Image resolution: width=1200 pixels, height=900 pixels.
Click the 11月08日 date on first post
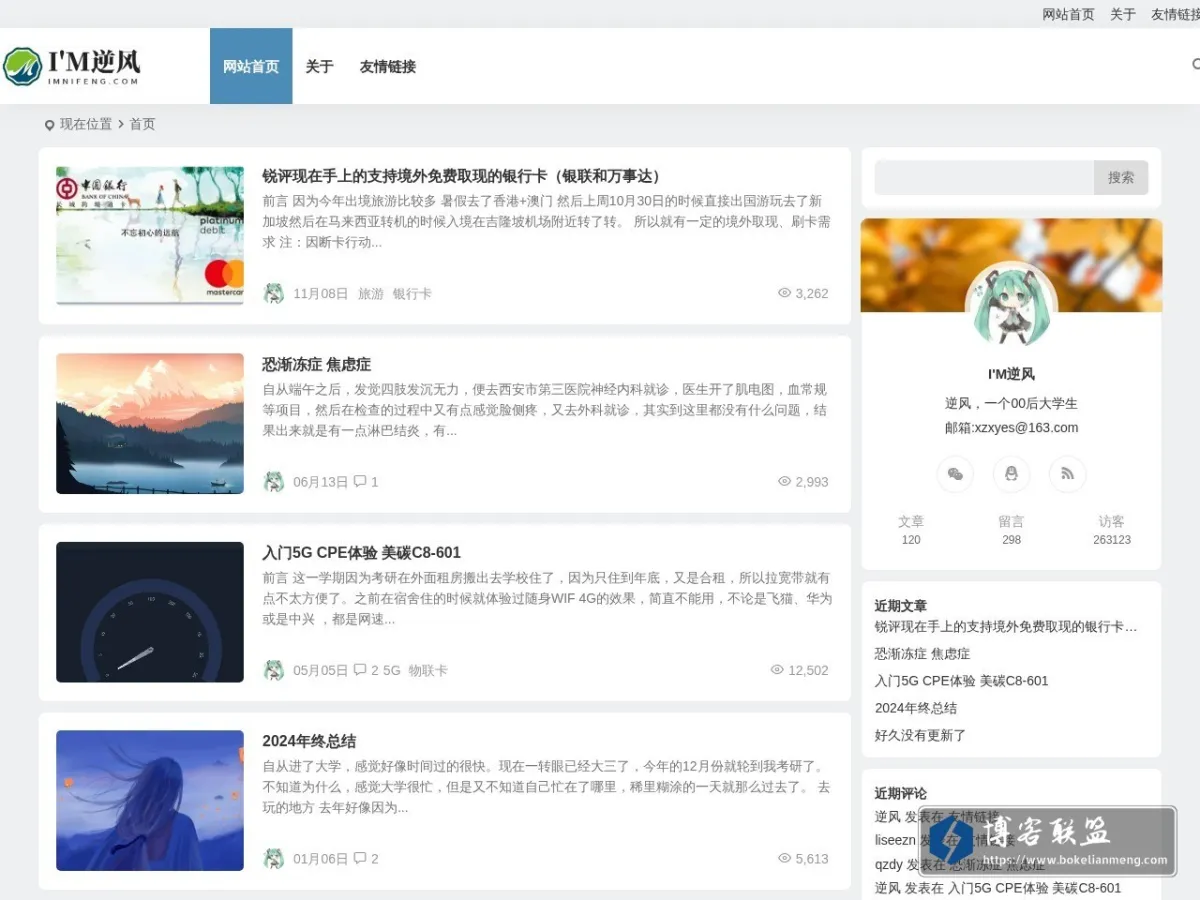coord(321,294)
